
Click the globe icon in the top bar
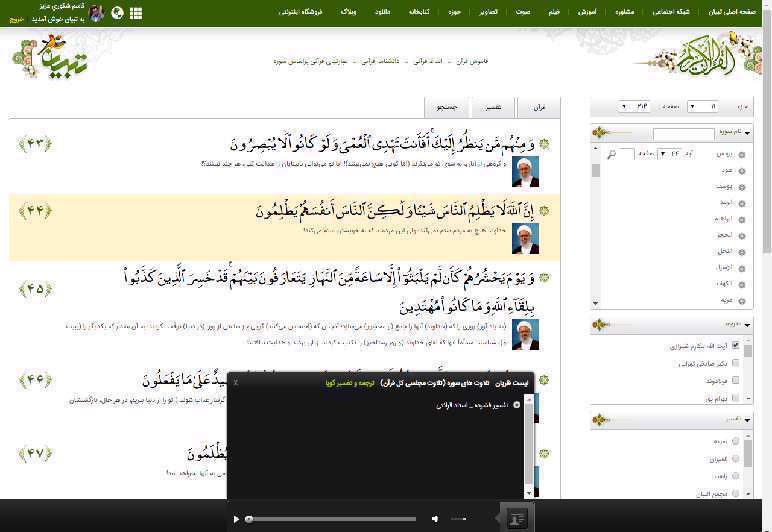click(x=117, y=13)
